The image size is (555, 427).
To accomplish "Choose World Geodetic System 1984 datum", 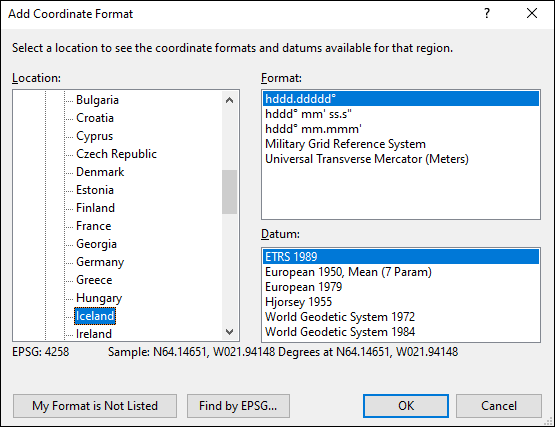I will [x=401, y=332].
